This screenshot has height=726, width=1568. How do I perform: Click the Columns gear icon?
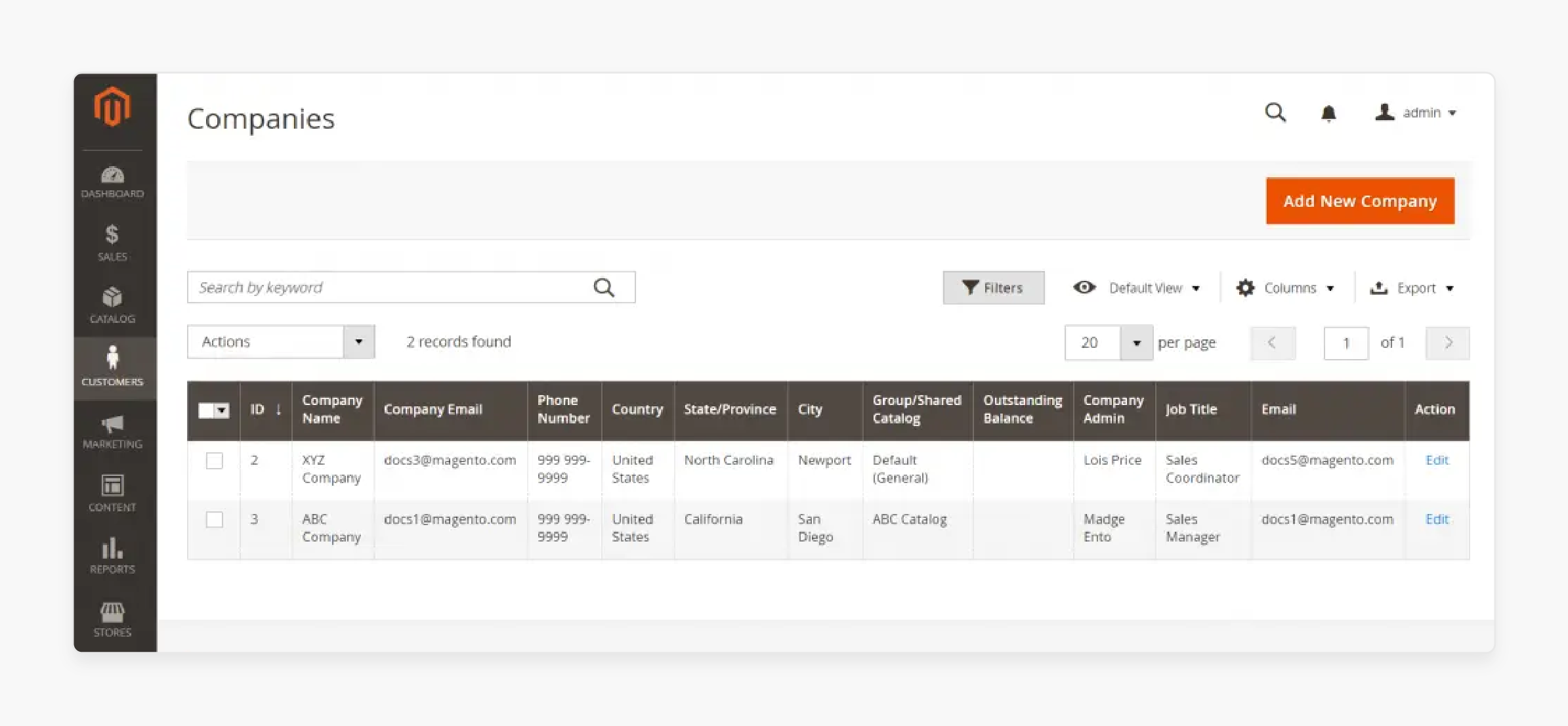tap(1245, 288)
